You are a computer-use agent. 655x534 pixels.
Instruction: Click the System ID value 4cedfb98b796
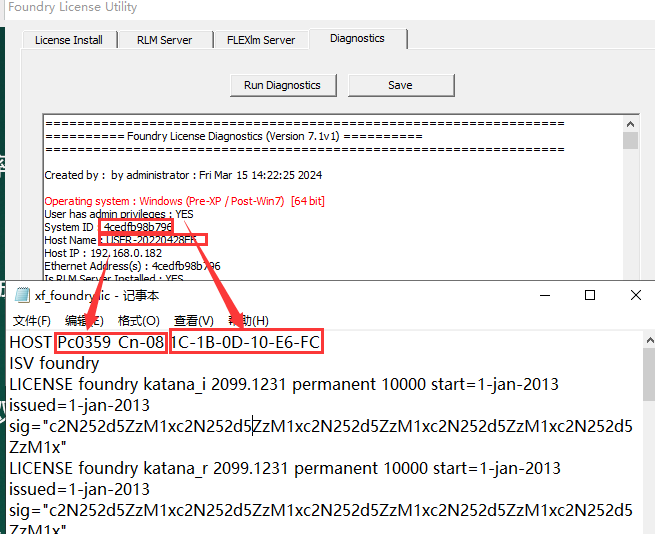coord(138,227)
